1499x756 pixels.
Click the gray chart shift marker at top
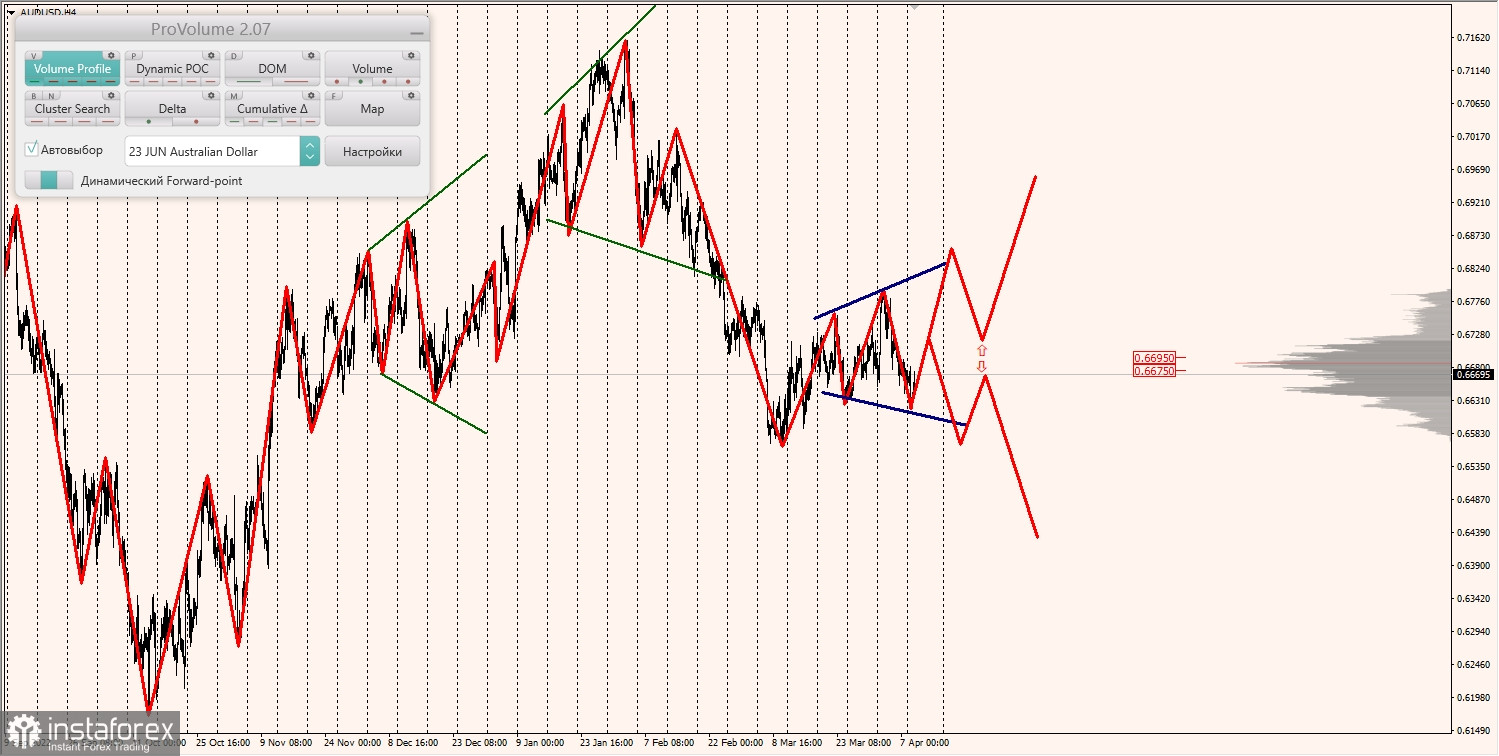pos(913,5)
